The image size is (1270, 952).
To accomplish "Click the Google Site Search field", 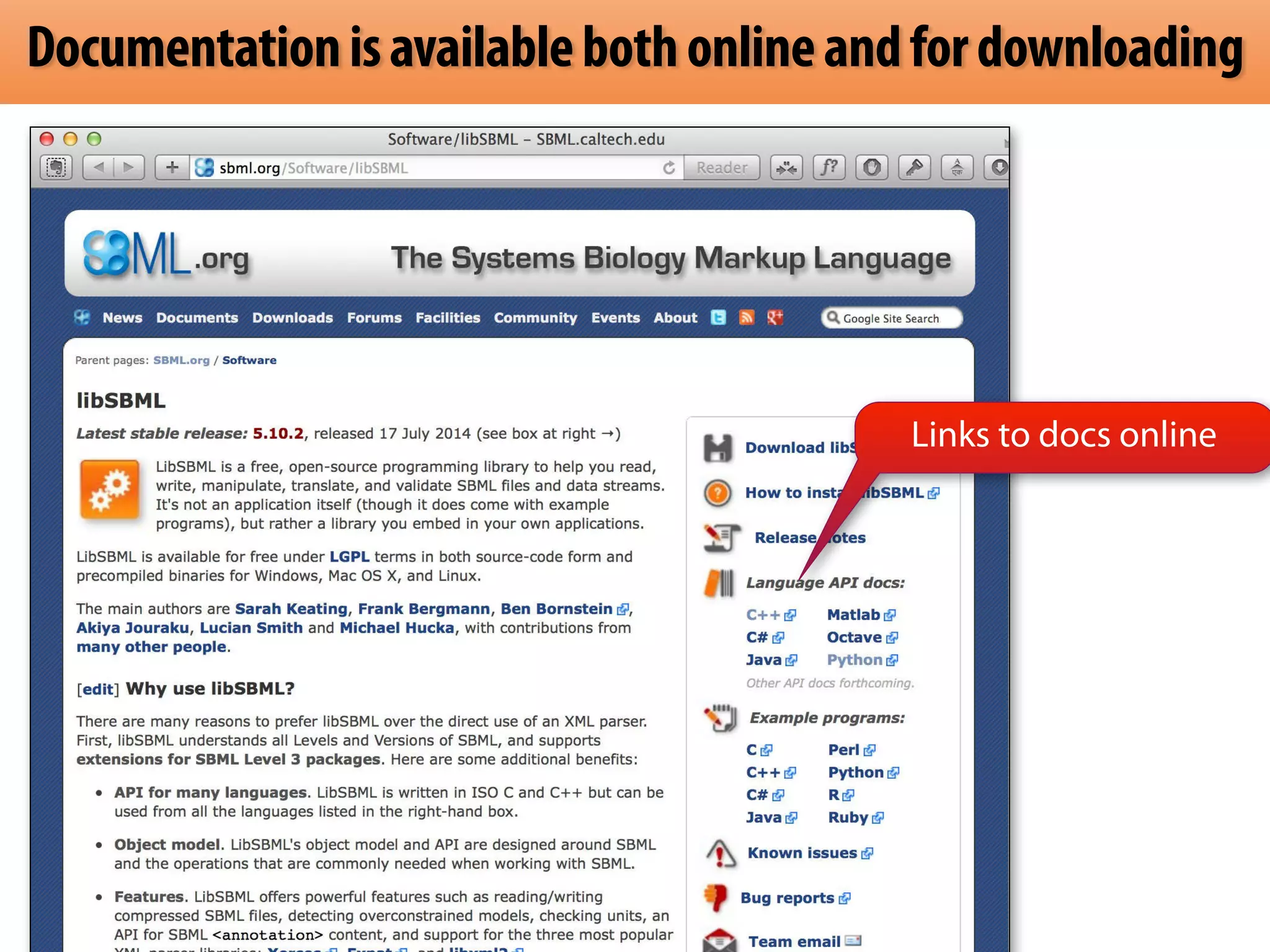I will [892, 318].
